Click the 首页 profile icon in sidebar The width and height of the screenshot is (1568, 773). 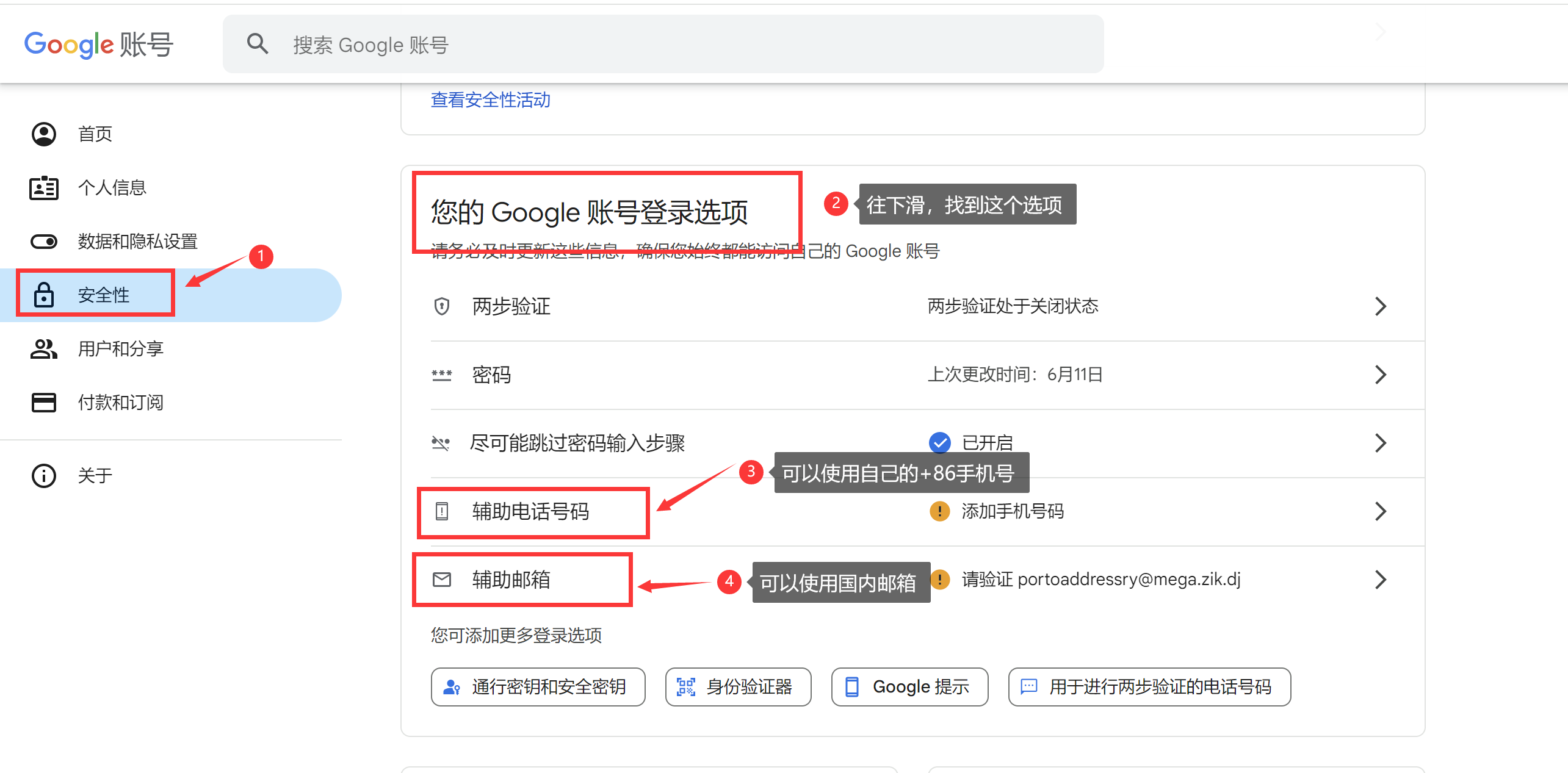[44, 134]
